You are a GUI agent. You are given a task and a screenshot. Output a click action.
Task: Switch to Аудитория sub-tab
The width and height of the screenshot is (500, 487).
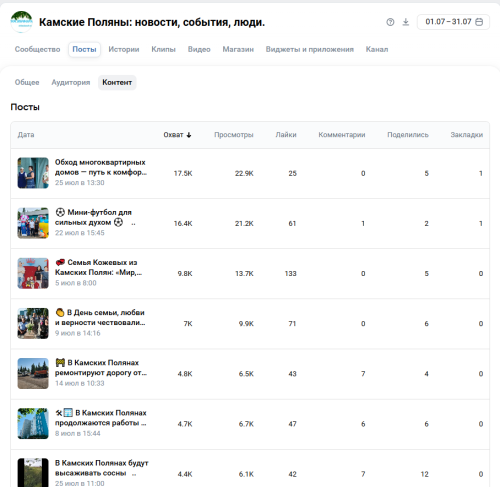pyautogui.click(x=71, y=82)
